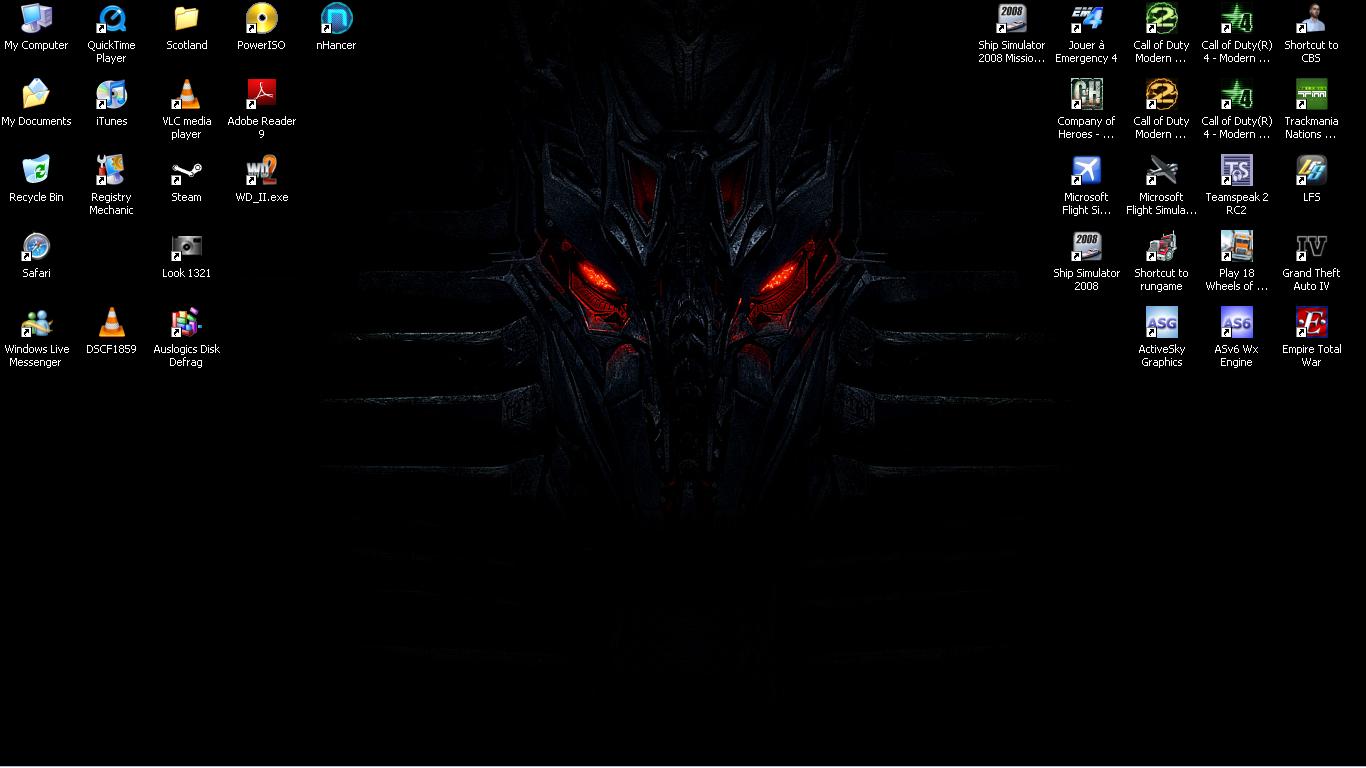Click the Adobe Reader 9 icon
Viewport: 1366px width, 768px height.
[261, 95]
